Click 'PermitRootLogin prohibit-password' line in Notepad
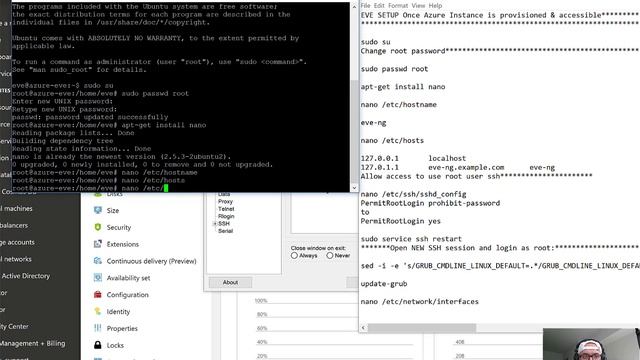Screen dimensions: 640x360 click(430, 203)
